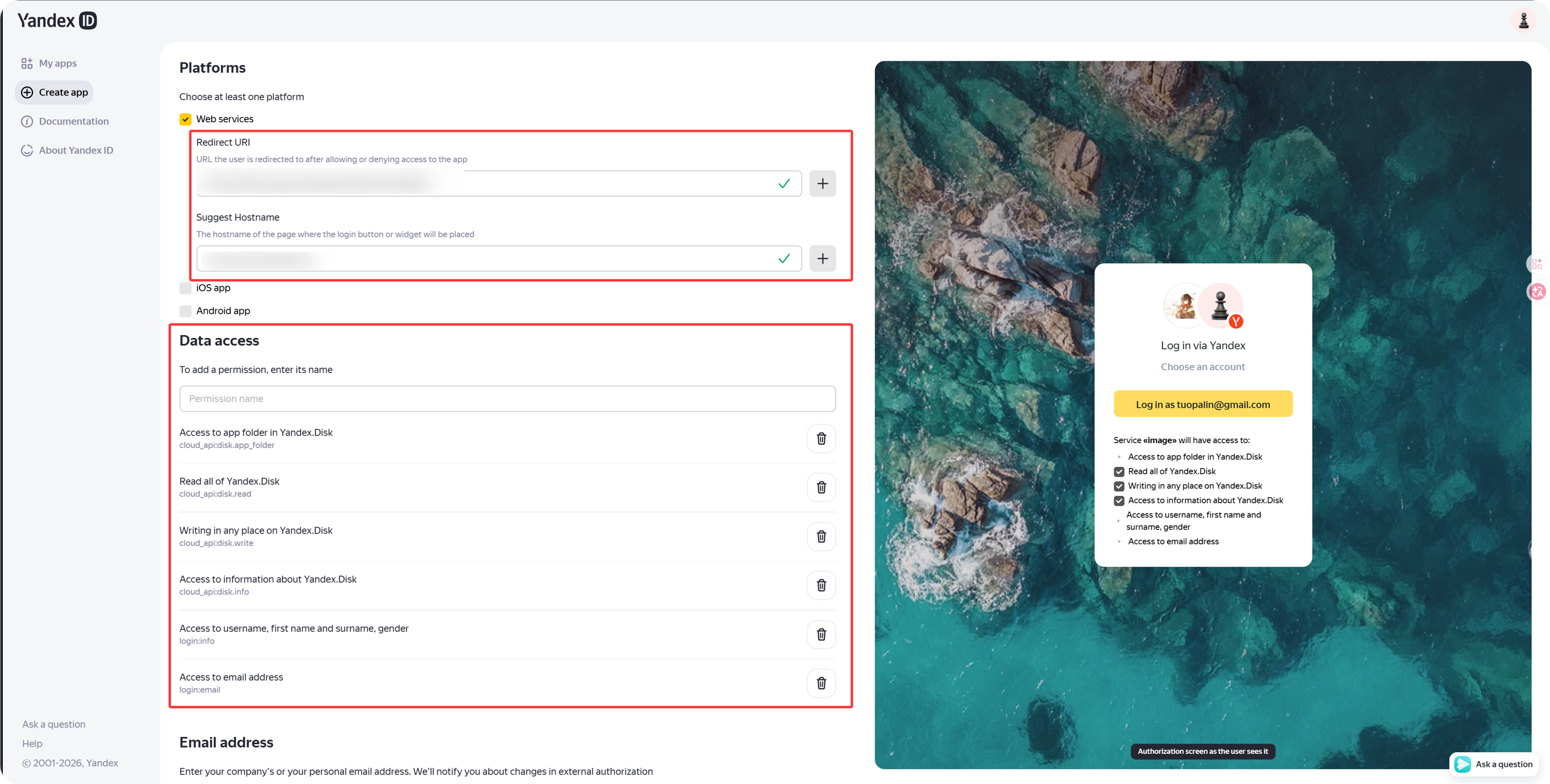Delete Read all of Yandex.Disk permission

[820, 487]
